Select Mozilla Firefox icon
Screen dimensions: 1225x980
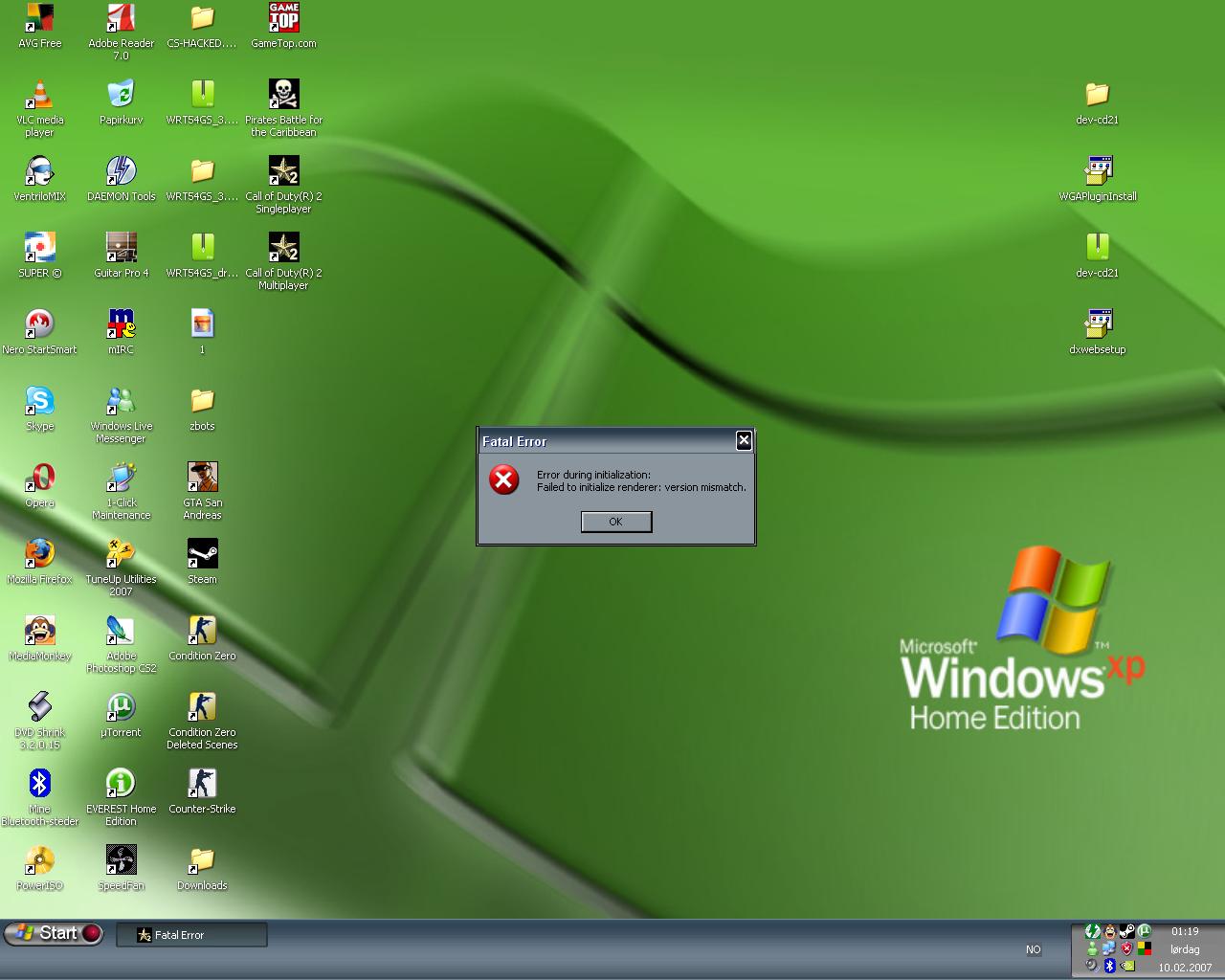39,563
